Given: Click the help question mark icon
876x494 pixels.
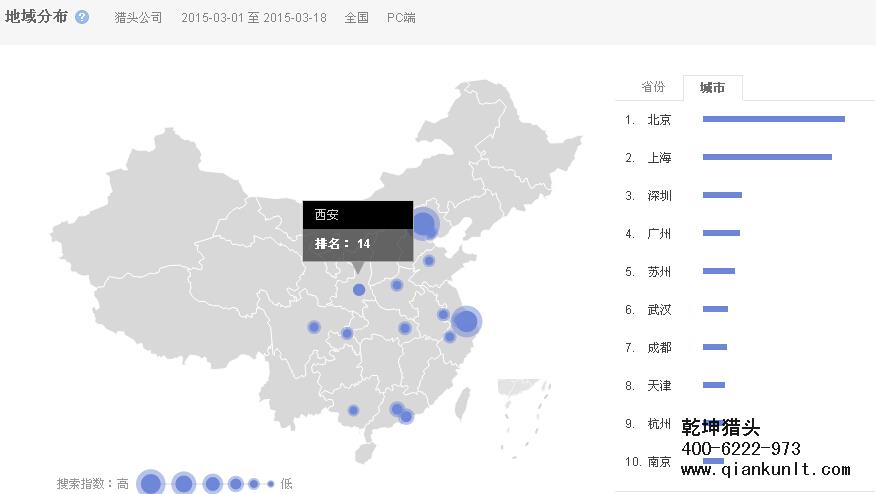Looking at the screenshot, I should pyautogui.click(x=82, y=18).
